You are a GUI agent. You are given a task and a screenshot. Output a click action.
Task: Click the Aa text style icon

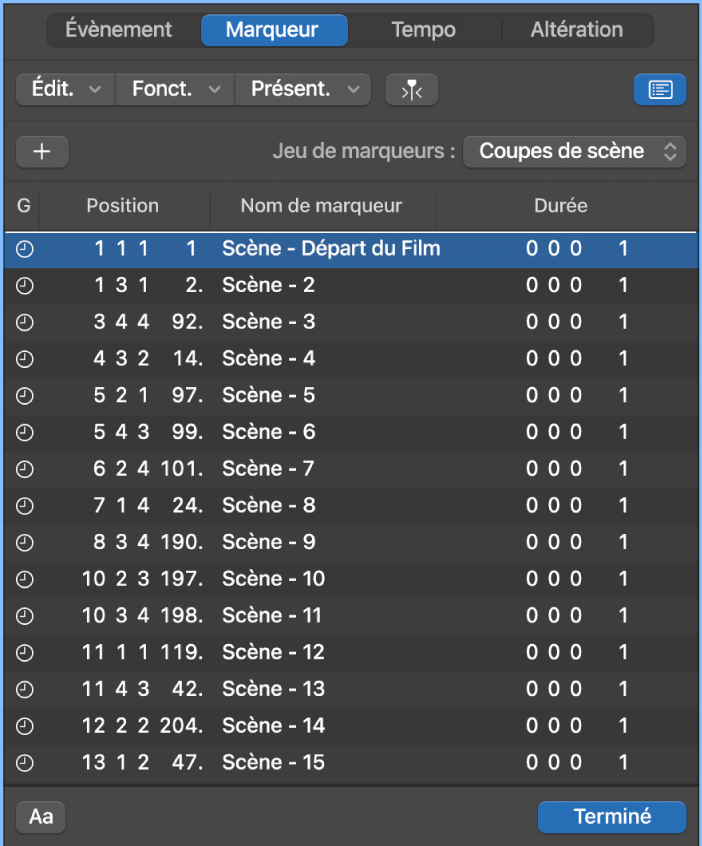tap(40, 816)
